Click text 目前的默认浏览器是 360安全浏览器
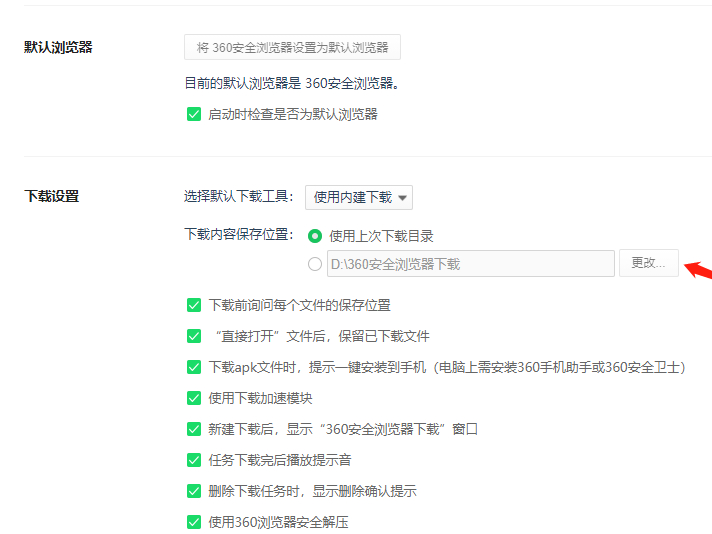Image resolution: width=712 pixels, height=534 pixels. [292, 84]
